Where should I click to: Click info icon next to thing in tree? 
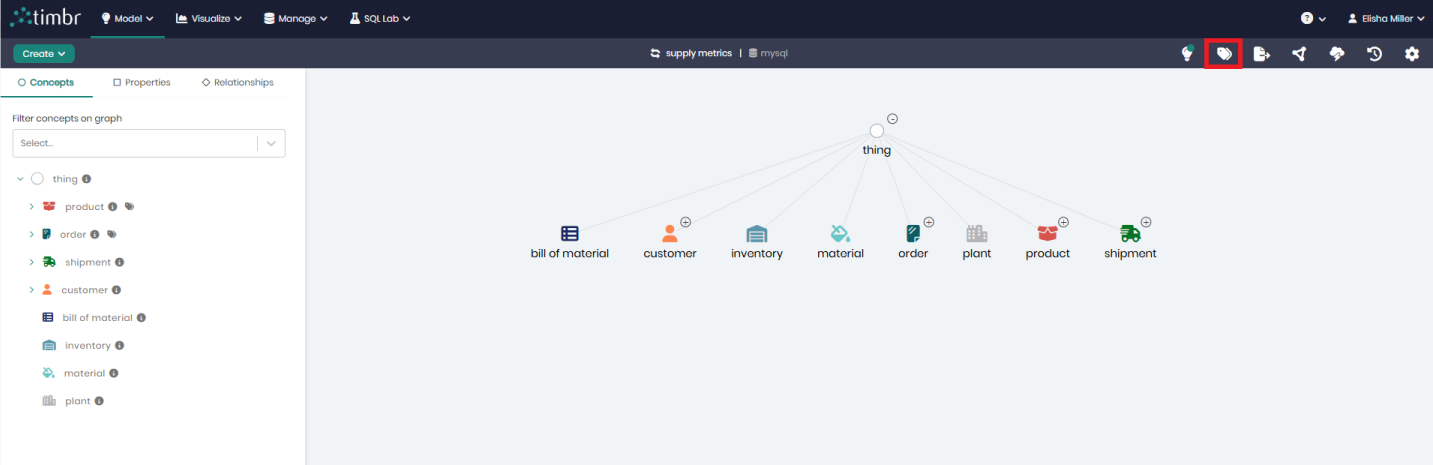(x=86, y=179)
